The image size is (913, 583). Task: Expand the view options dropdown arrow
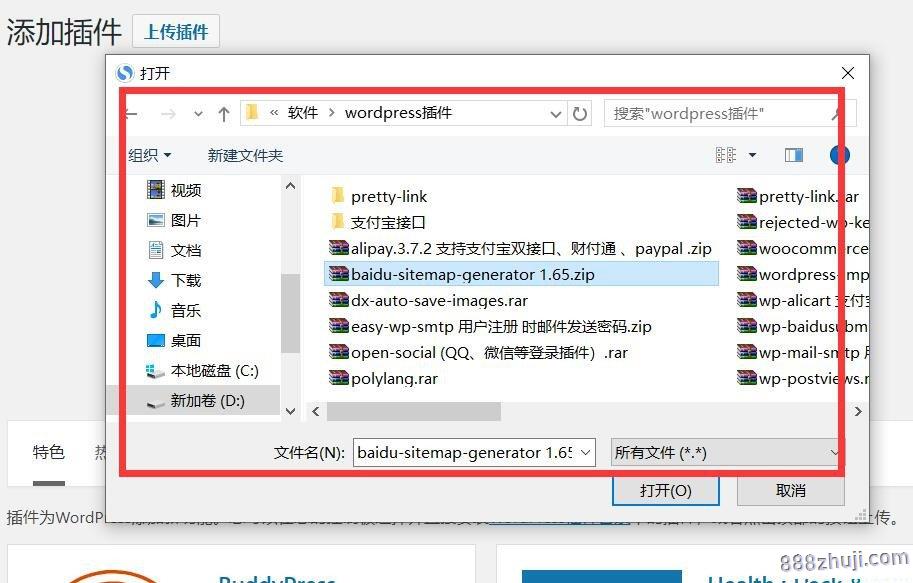752,155
